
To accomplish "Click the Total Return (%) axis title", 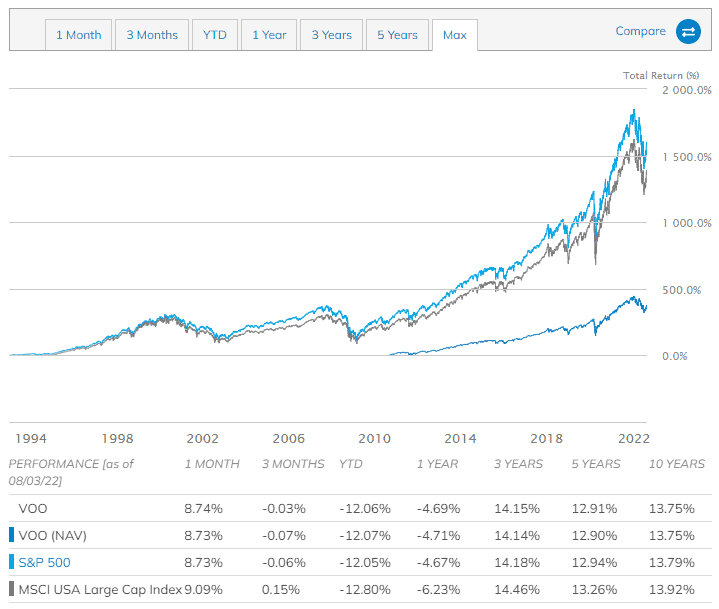I will click(x=661, y=76).
